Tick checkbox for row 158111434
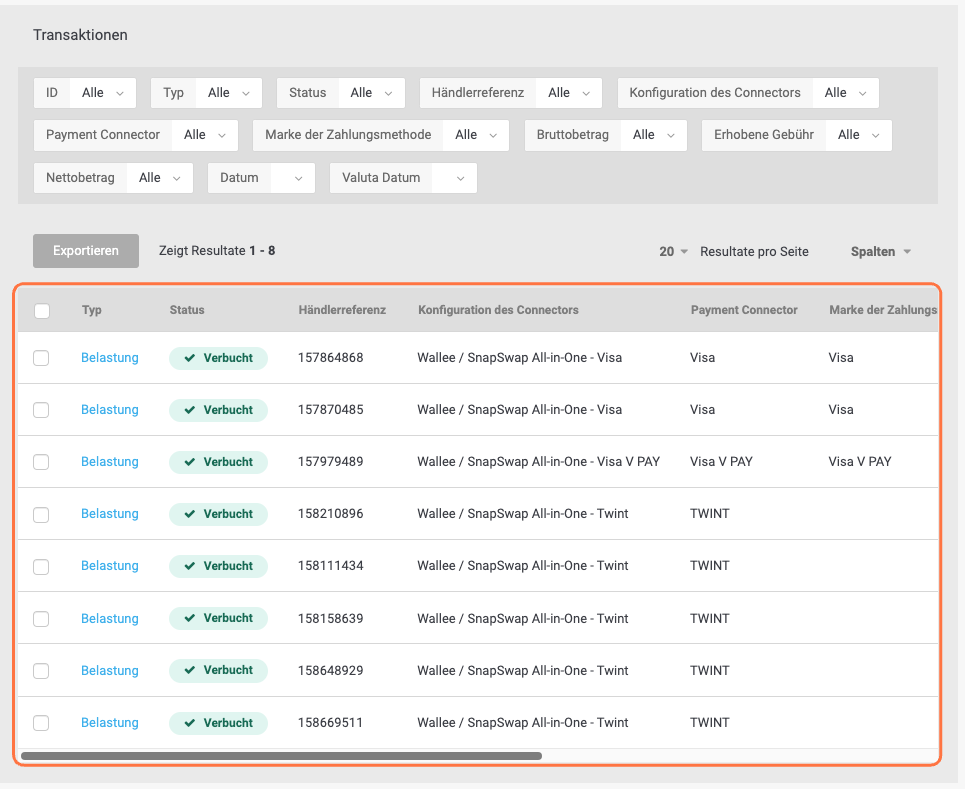965x789 pixels. (x=41, y=567)
